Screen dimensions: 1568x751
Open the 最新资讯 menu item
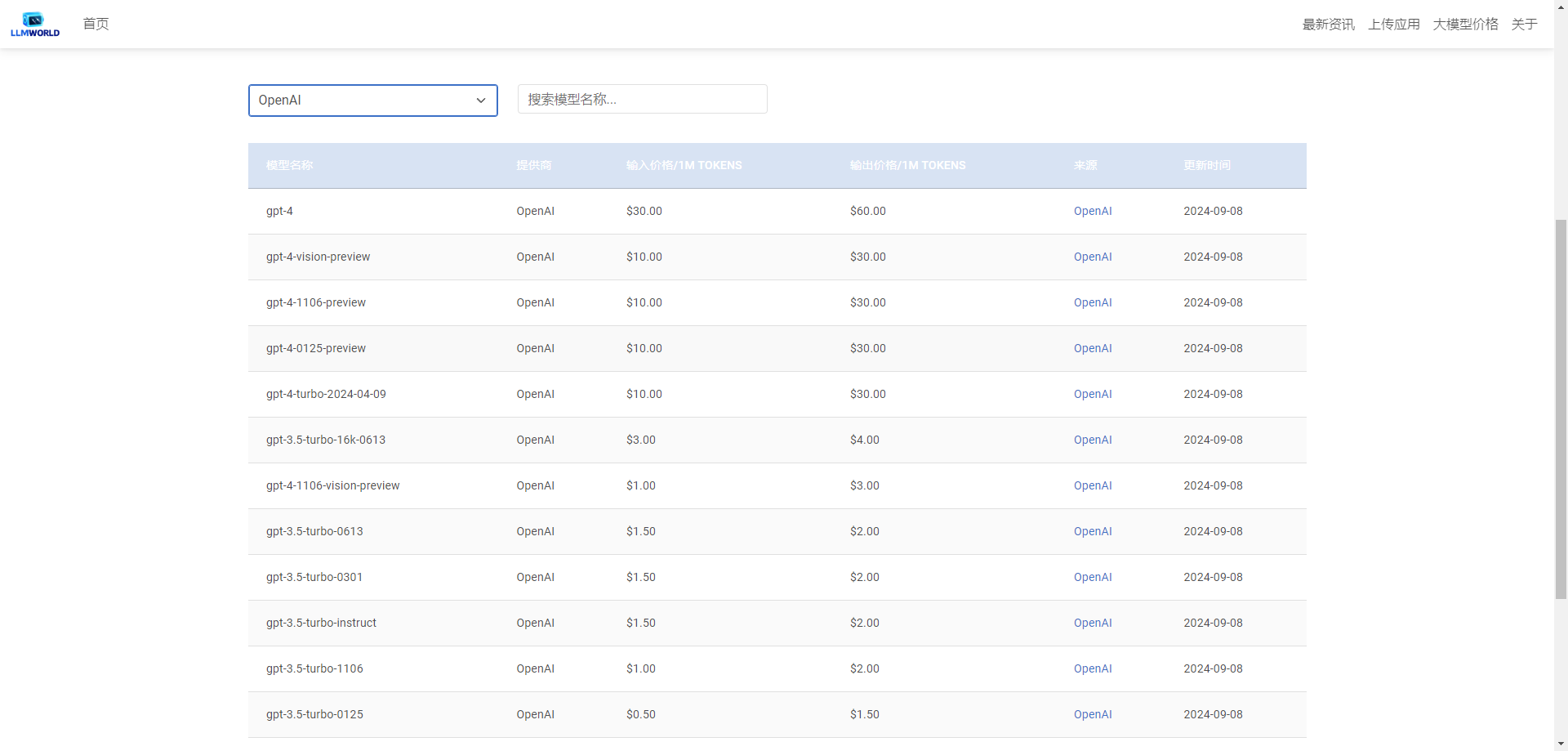(x=1328, y=25)
